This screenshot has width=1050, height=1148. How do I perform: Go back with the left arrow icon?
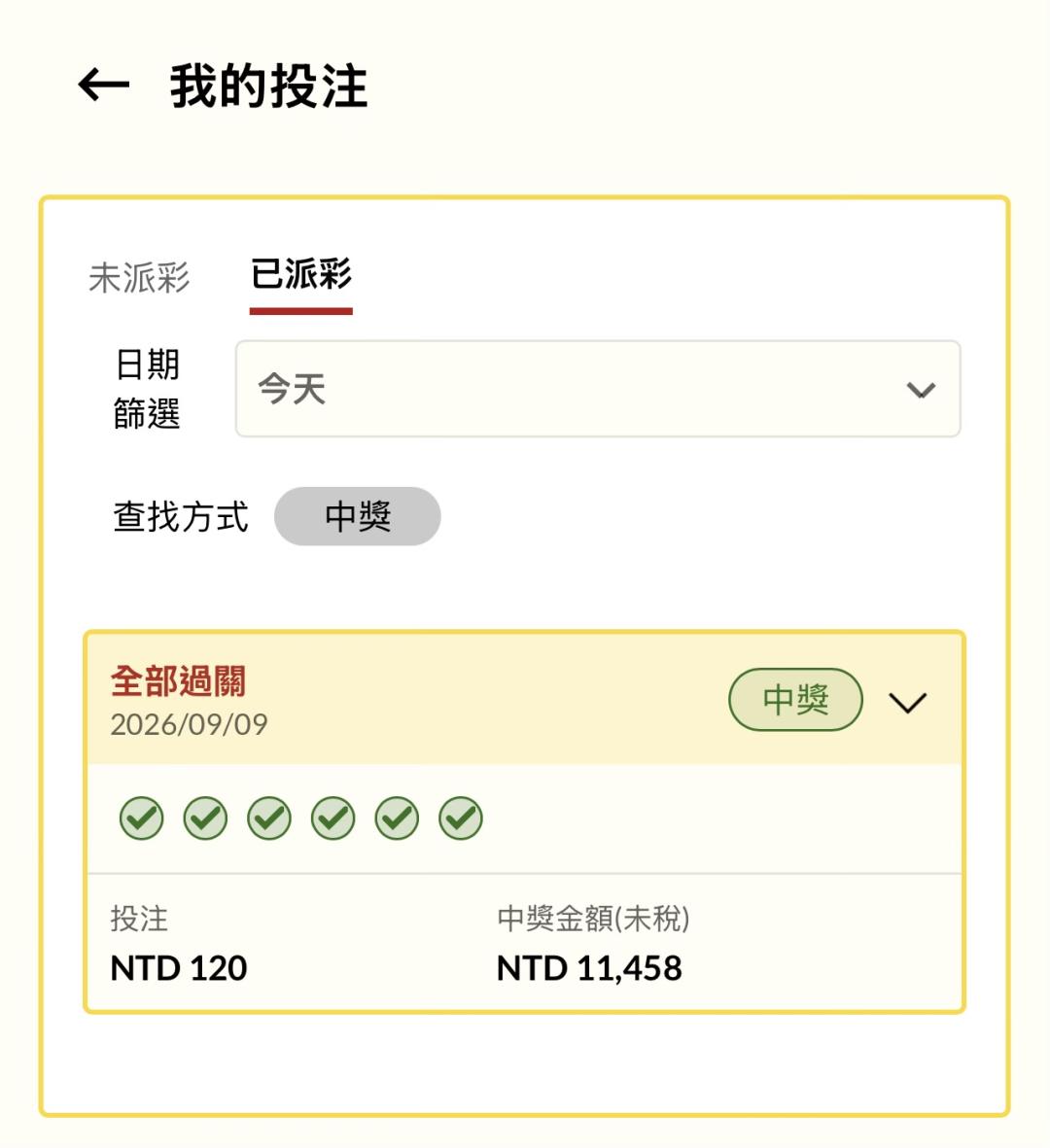pyautogui.click(x=104, y=85)
